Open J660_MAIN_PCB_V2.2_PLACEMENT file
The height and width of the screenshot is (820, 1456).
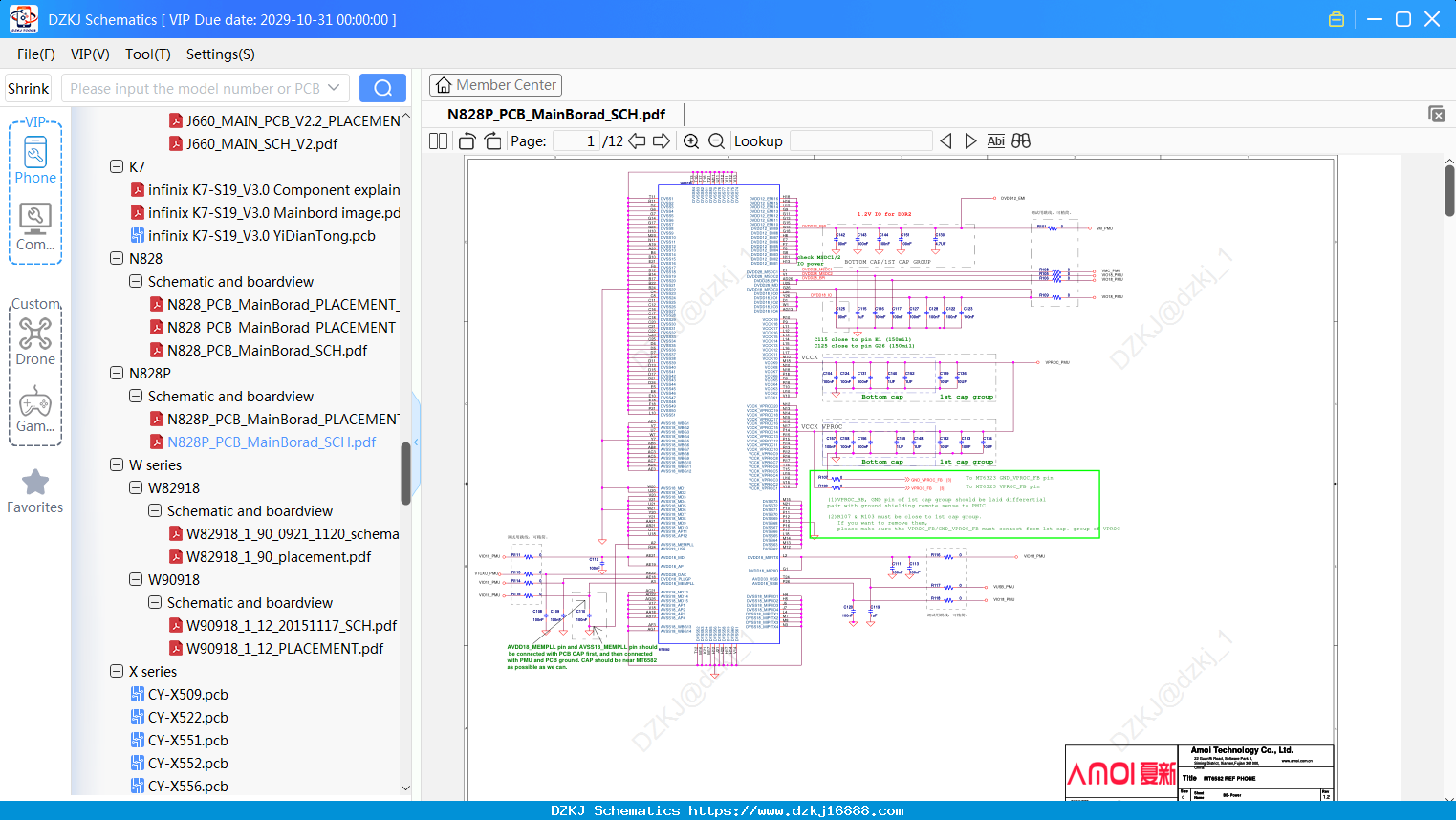(293, 120)
